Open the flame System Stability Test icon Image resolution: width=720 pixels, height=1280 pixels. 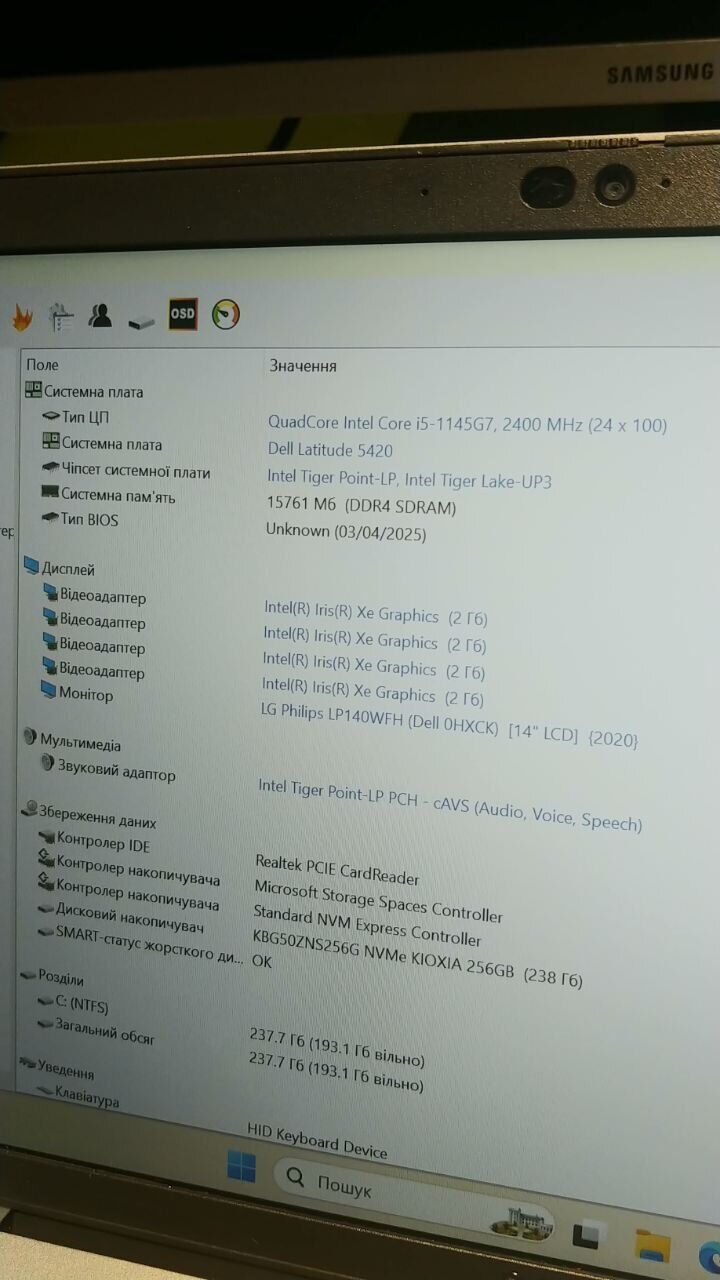(22, 318)
